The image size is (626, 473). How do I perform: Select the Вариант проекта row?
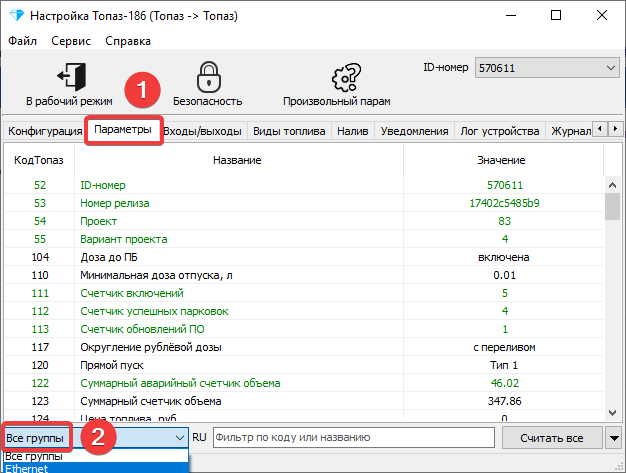tap(304, 239)
